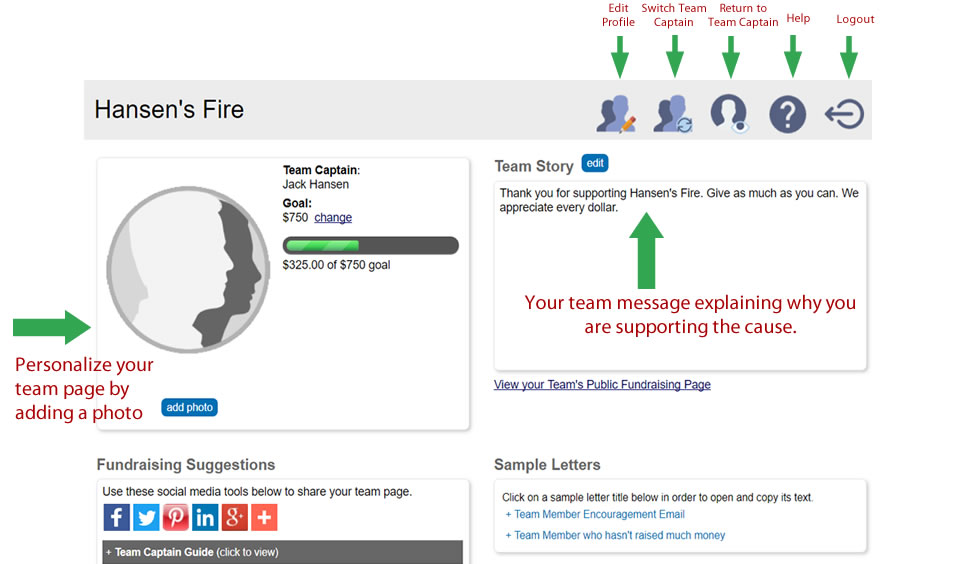Share team page on Twitter

coord(146,517)
